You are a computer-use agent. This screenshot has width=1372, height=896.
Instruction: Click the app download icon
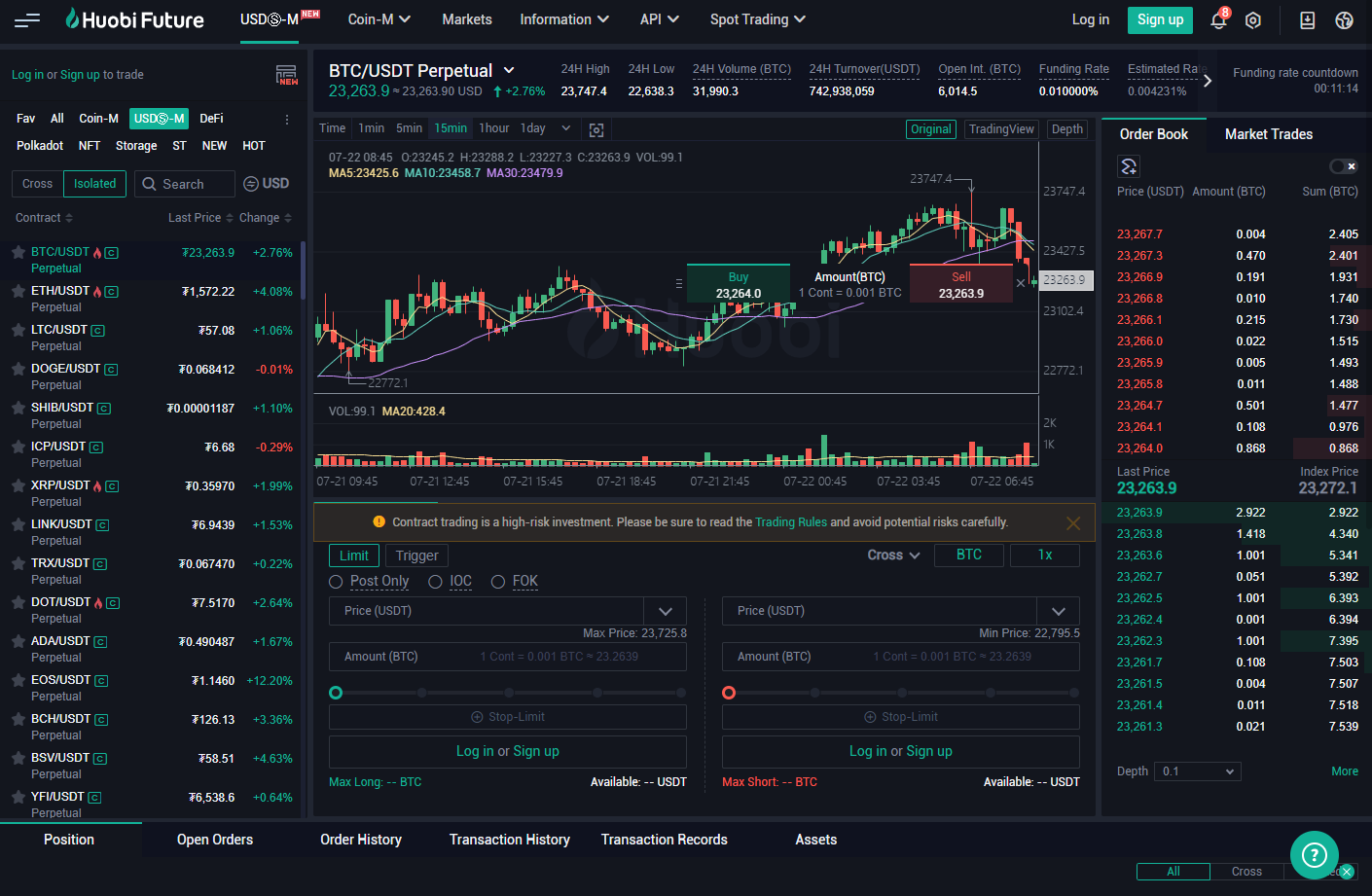pyautogui.click(x=1307, y=20)
